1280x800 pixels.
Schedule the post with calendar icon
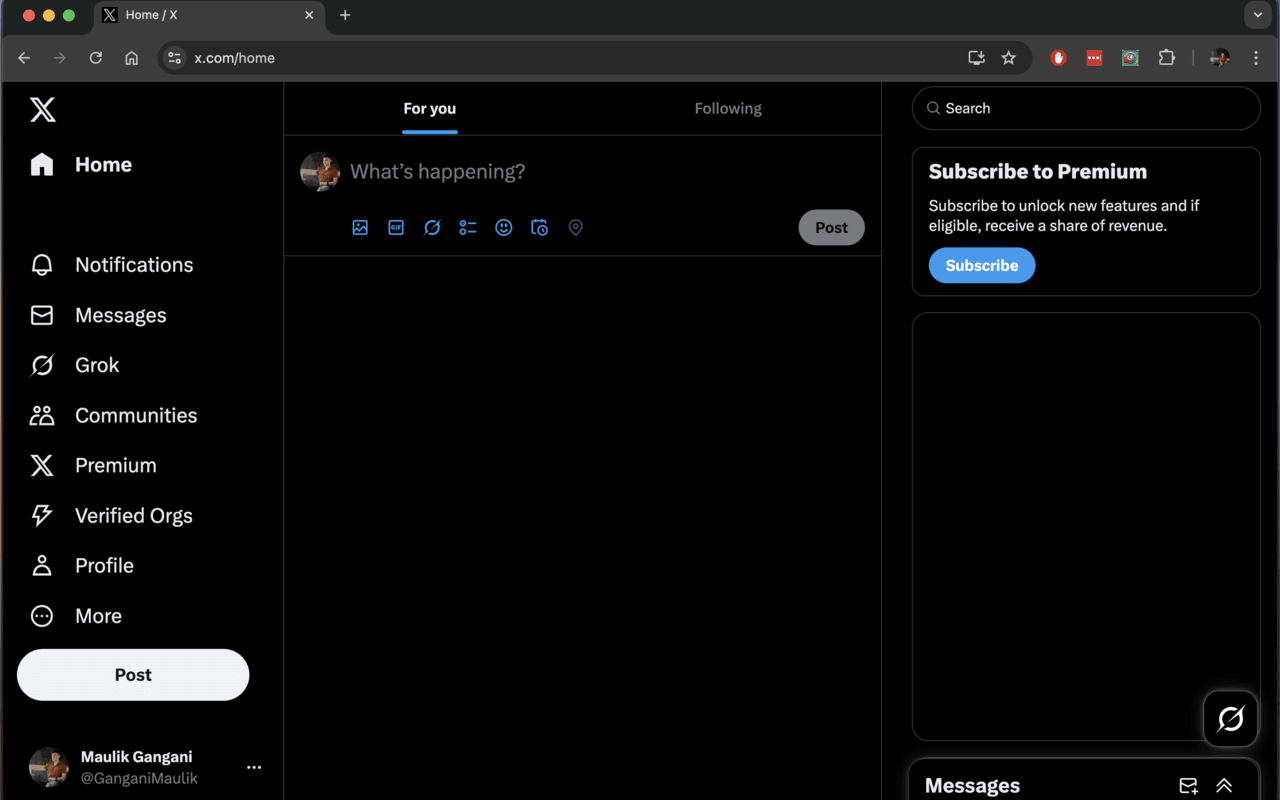click(x=540, y=228)
